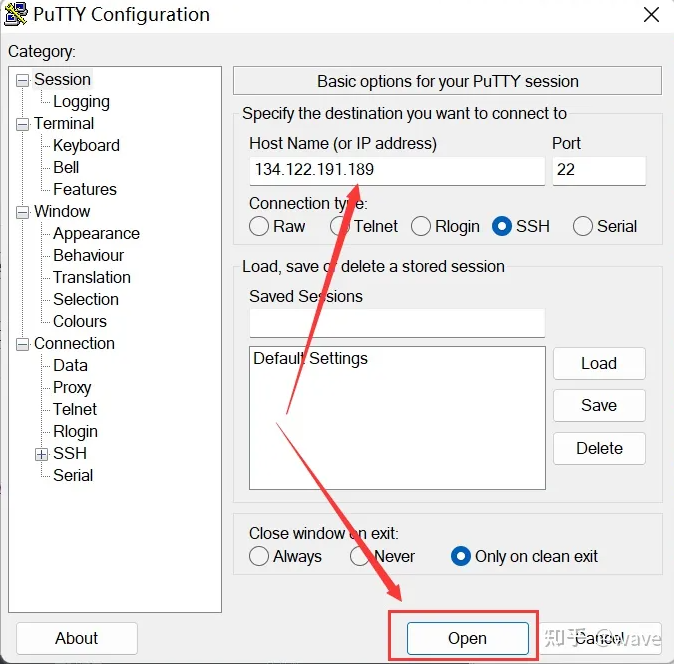Screen dimensions: 674x664
Task: Collapse the Window tree node
Action: coord(22,212)
